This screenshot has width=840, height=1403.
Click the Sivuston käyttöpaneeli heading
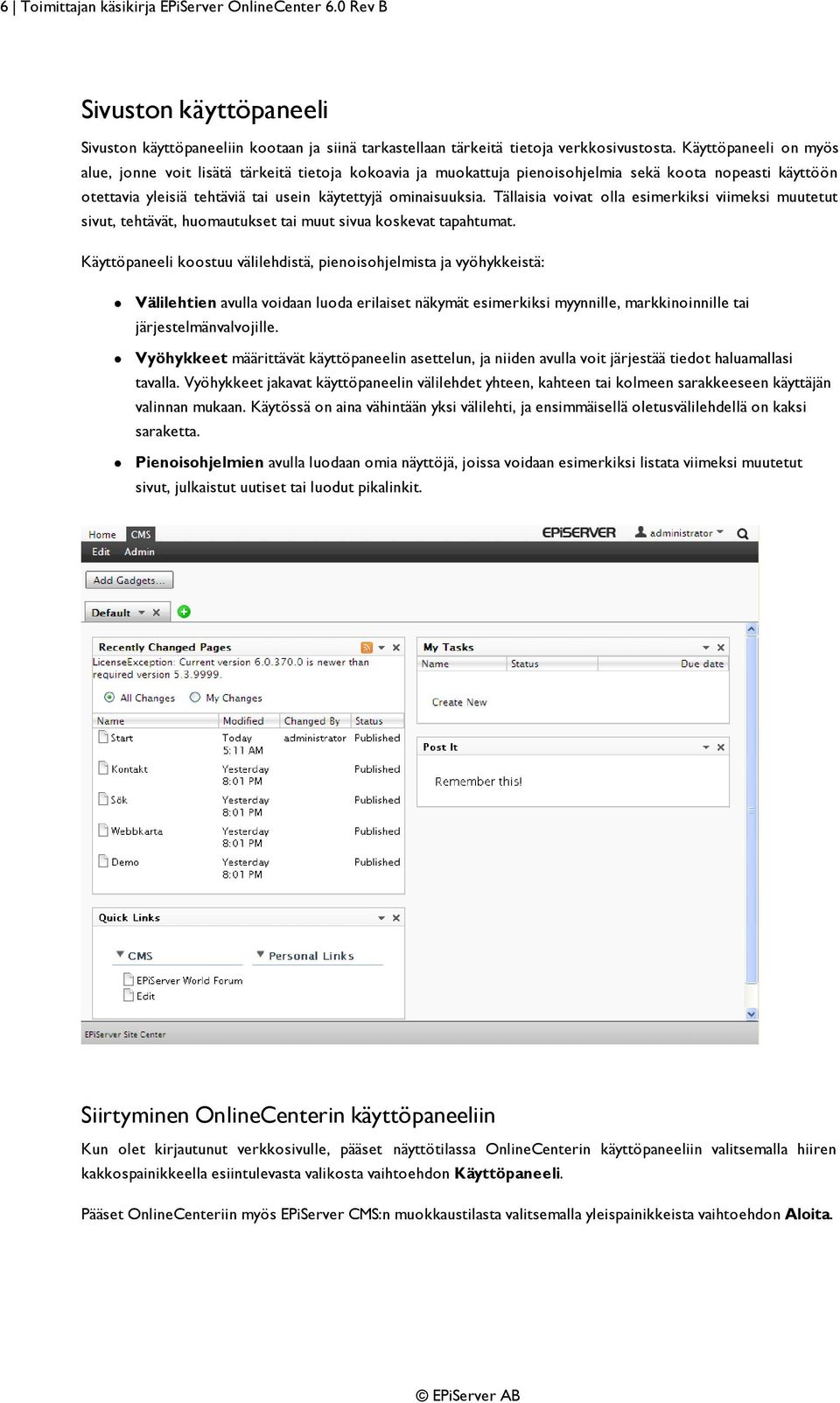[205, 109]
